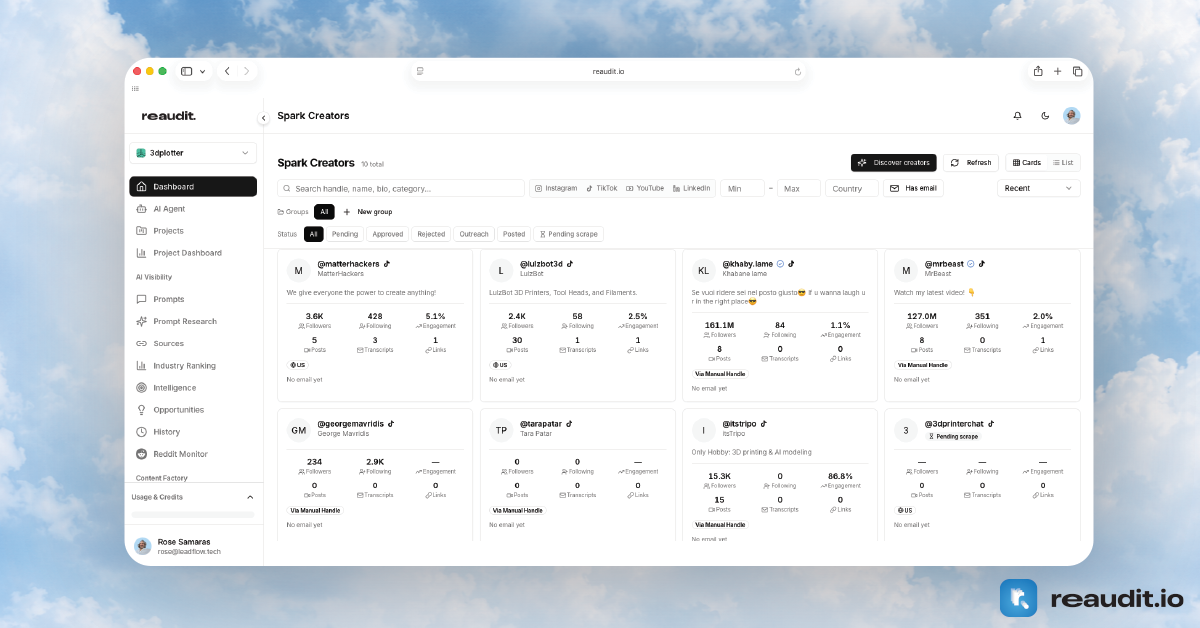Open the Dashboard sidebar item
1200x628 pixels.
(193, 186)
